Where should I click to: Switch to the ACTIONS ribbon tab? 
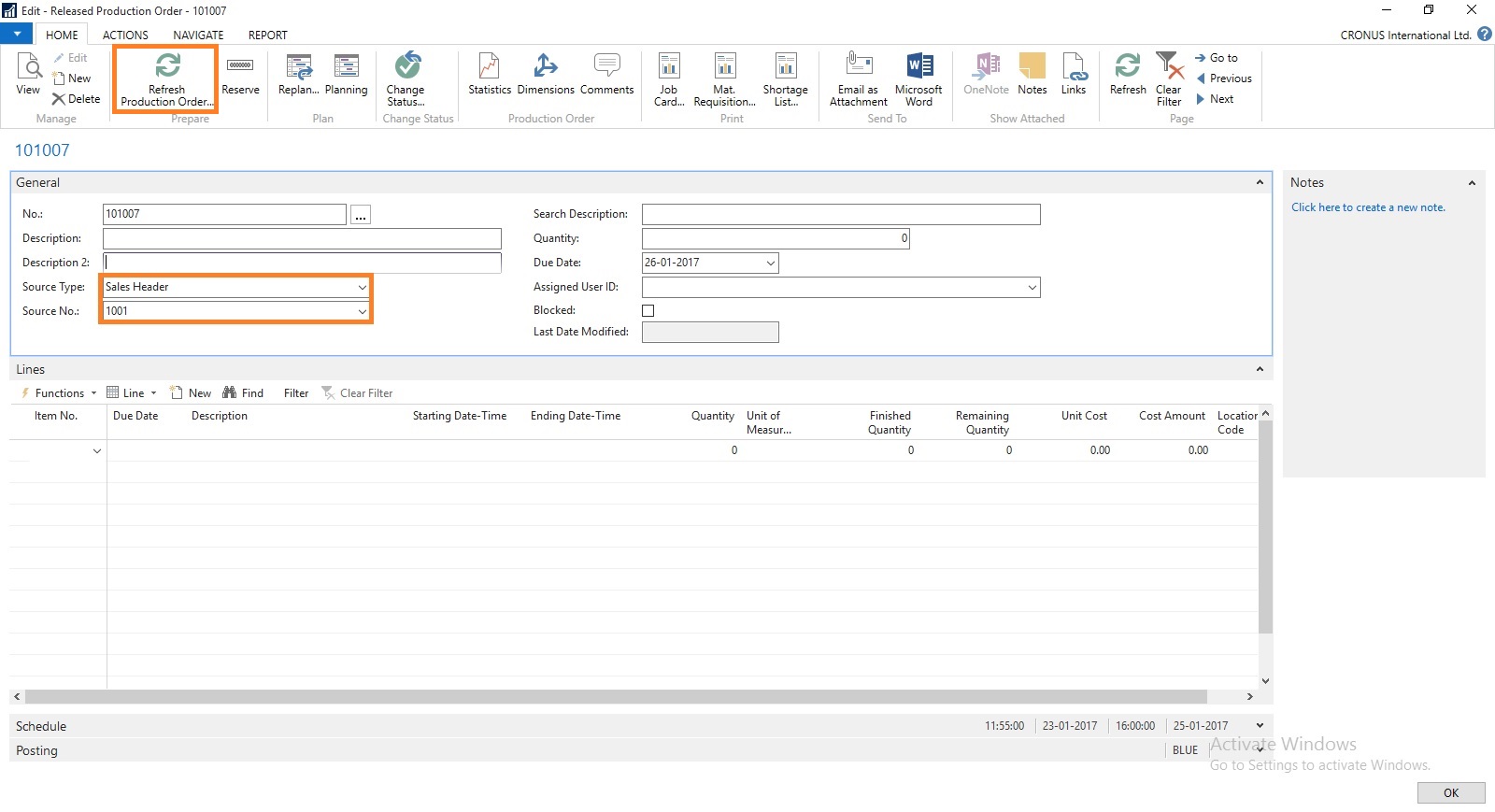tap(125, 36)
